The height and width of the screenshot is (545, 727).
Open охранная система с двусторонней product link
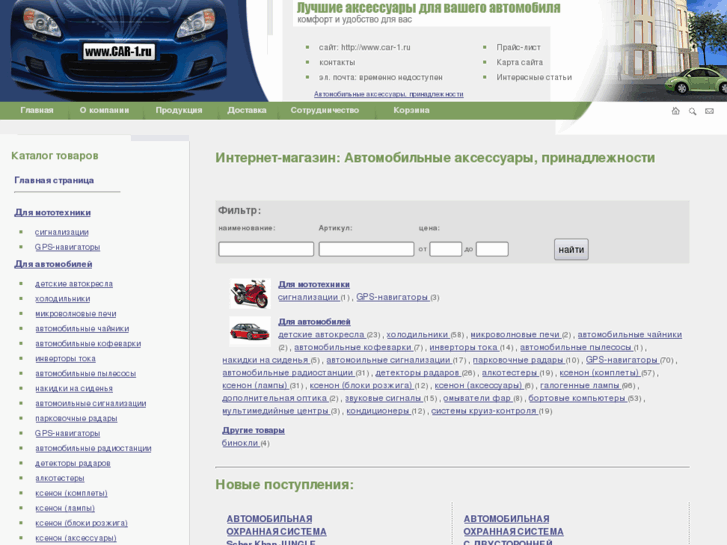tap(513, 530)
